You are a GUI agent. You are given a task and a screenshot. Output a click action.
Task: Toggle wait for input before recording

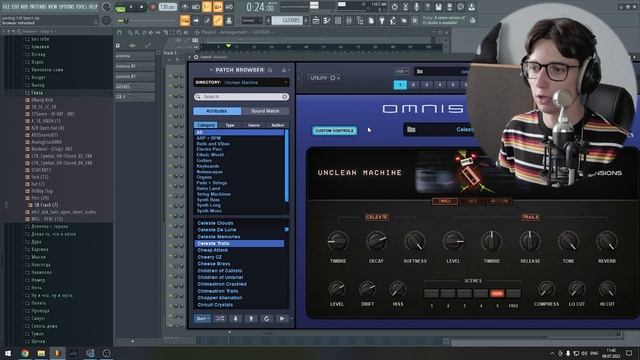[196, 7]
